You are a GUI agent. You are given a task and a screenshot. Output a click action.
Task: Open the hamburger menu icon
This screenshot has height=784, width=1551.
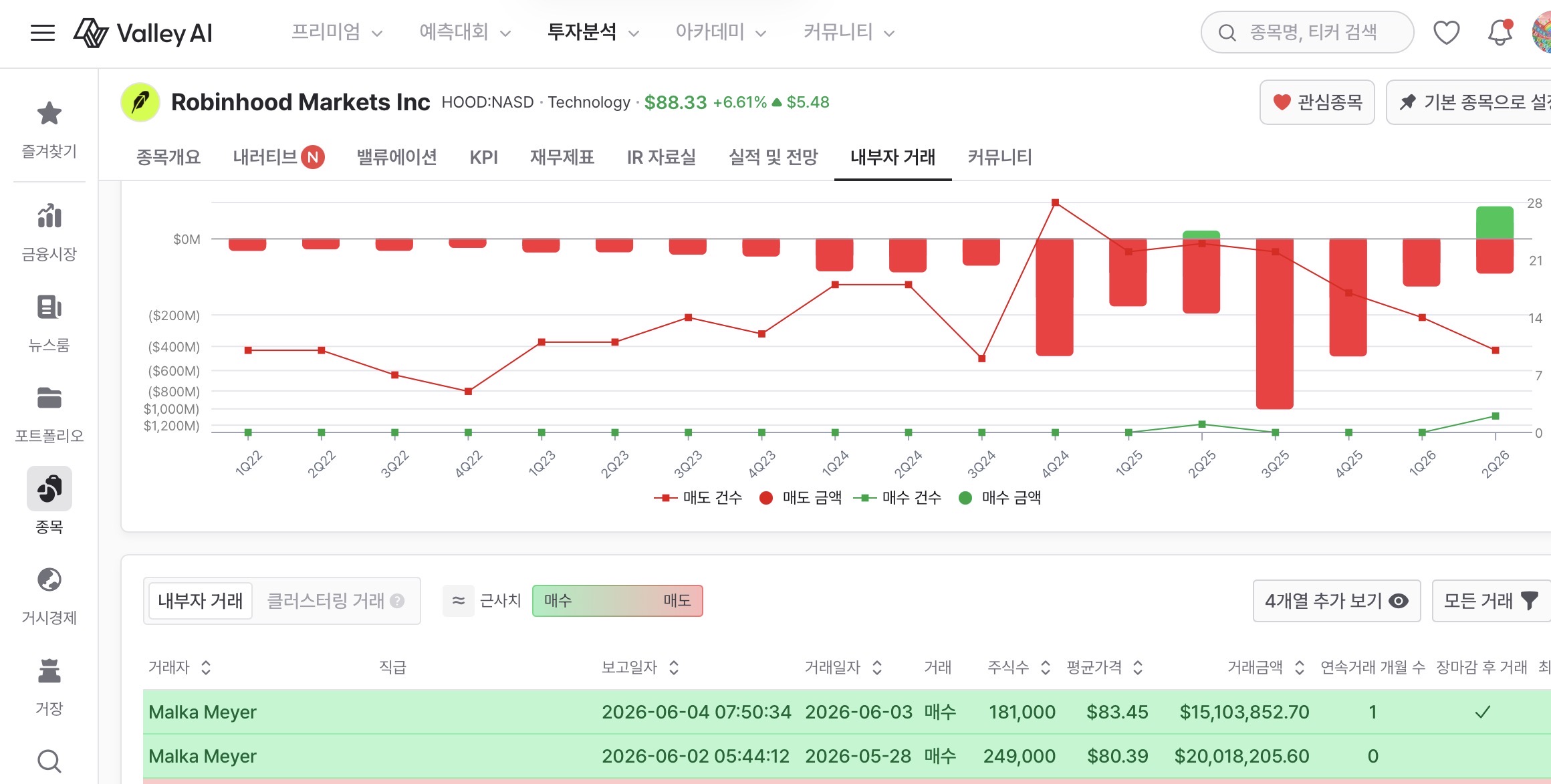tap(43, 33)
